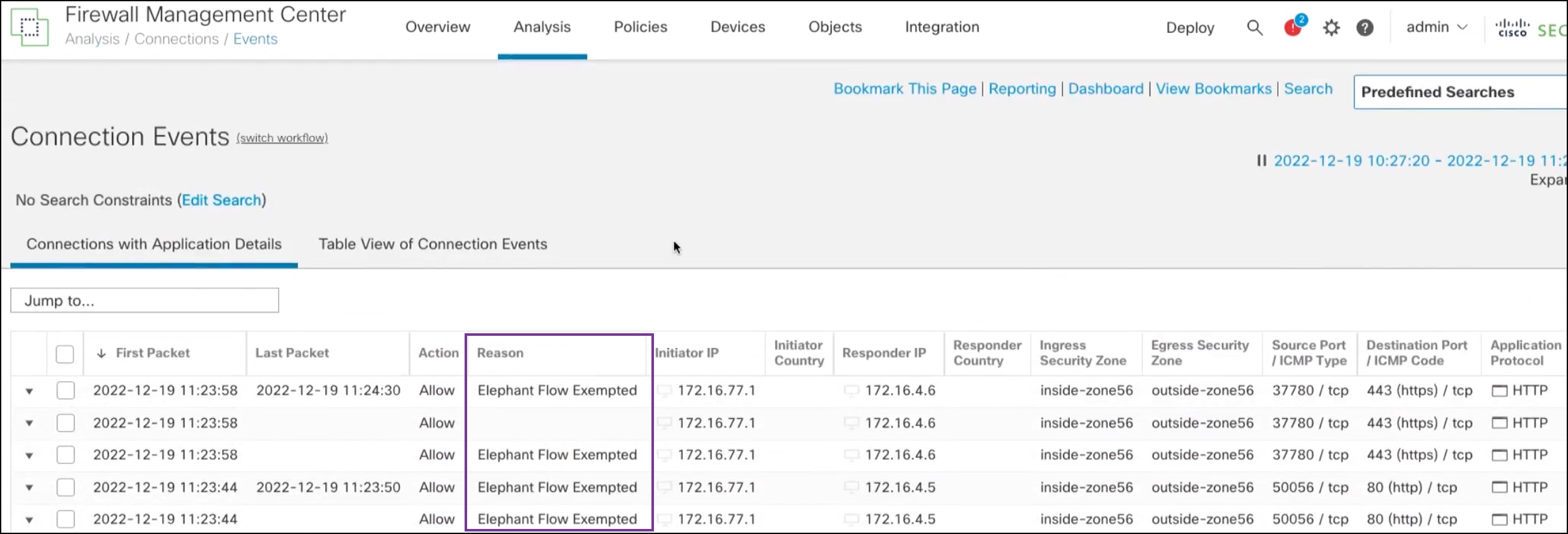The width and height of the screenshot is (1568, 534).
Task: Select checkbox for row with last packet 11:23:50
Action: [x=66, y=487]
